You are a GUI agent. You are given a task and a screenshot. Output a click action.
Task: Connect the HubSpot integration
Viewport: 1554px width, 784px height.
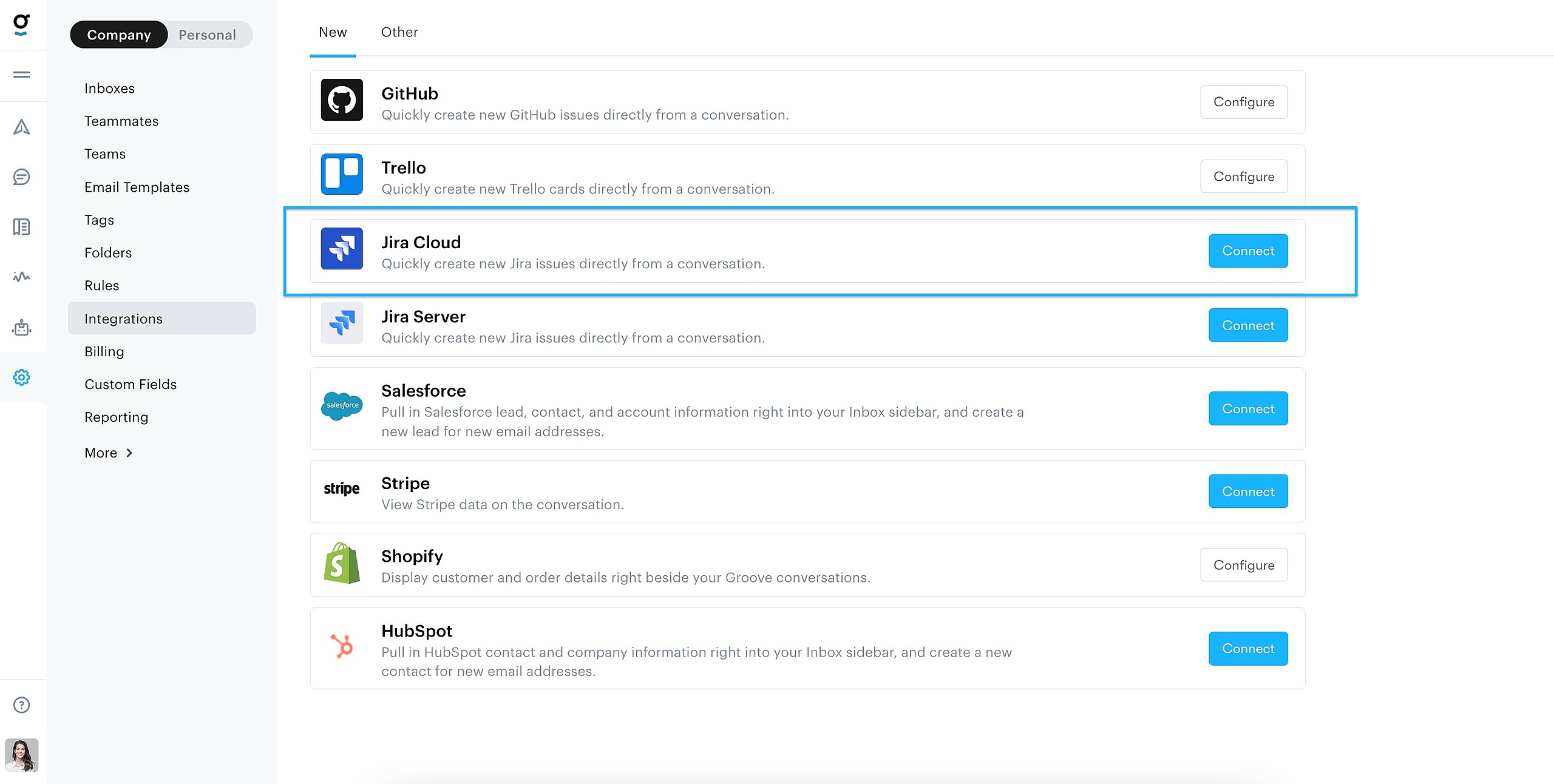[1248, 649]
